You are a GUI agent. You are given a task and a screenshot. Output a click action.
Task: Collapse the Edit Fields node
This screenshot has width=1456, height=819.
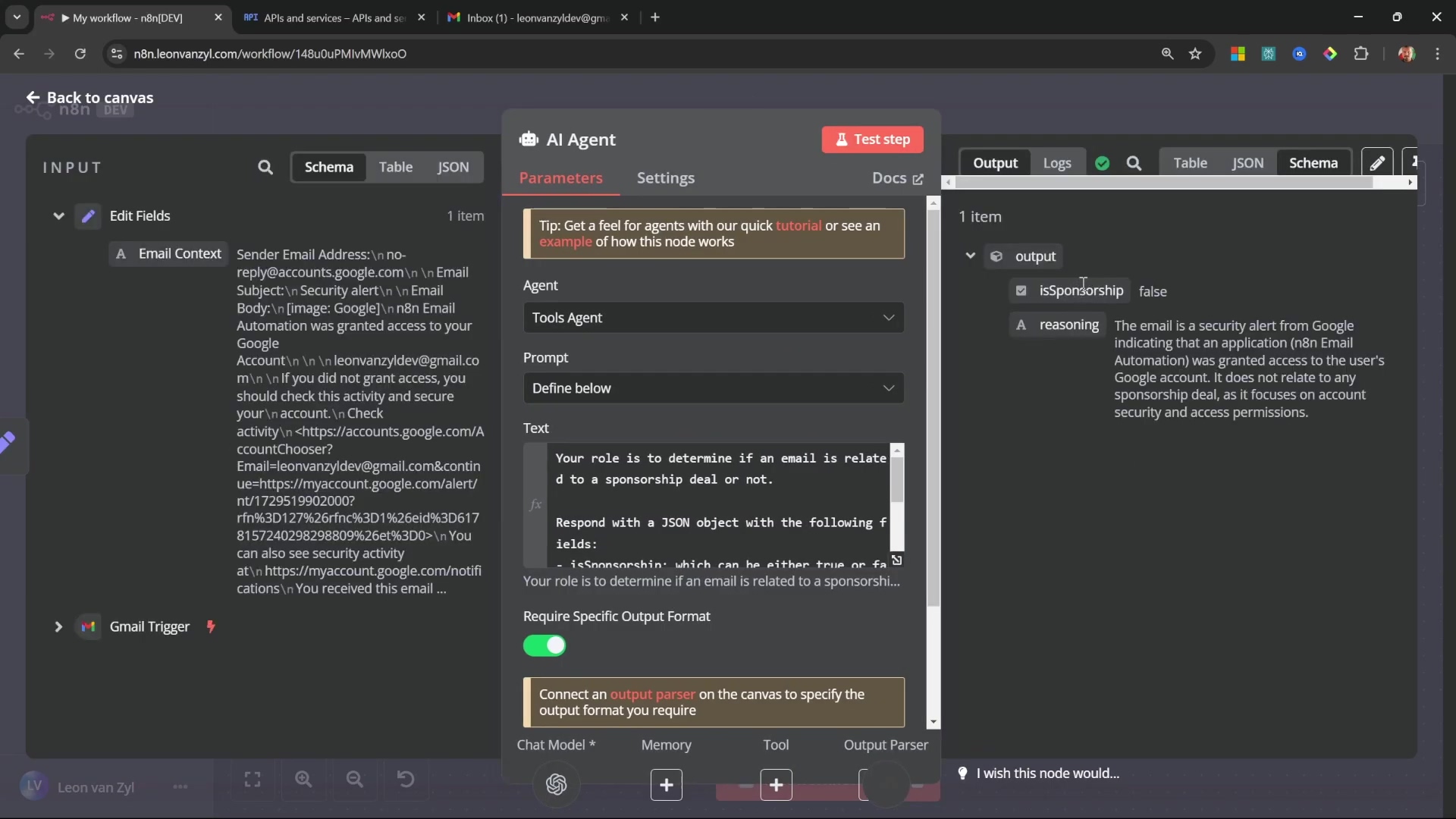pos(58,216)
